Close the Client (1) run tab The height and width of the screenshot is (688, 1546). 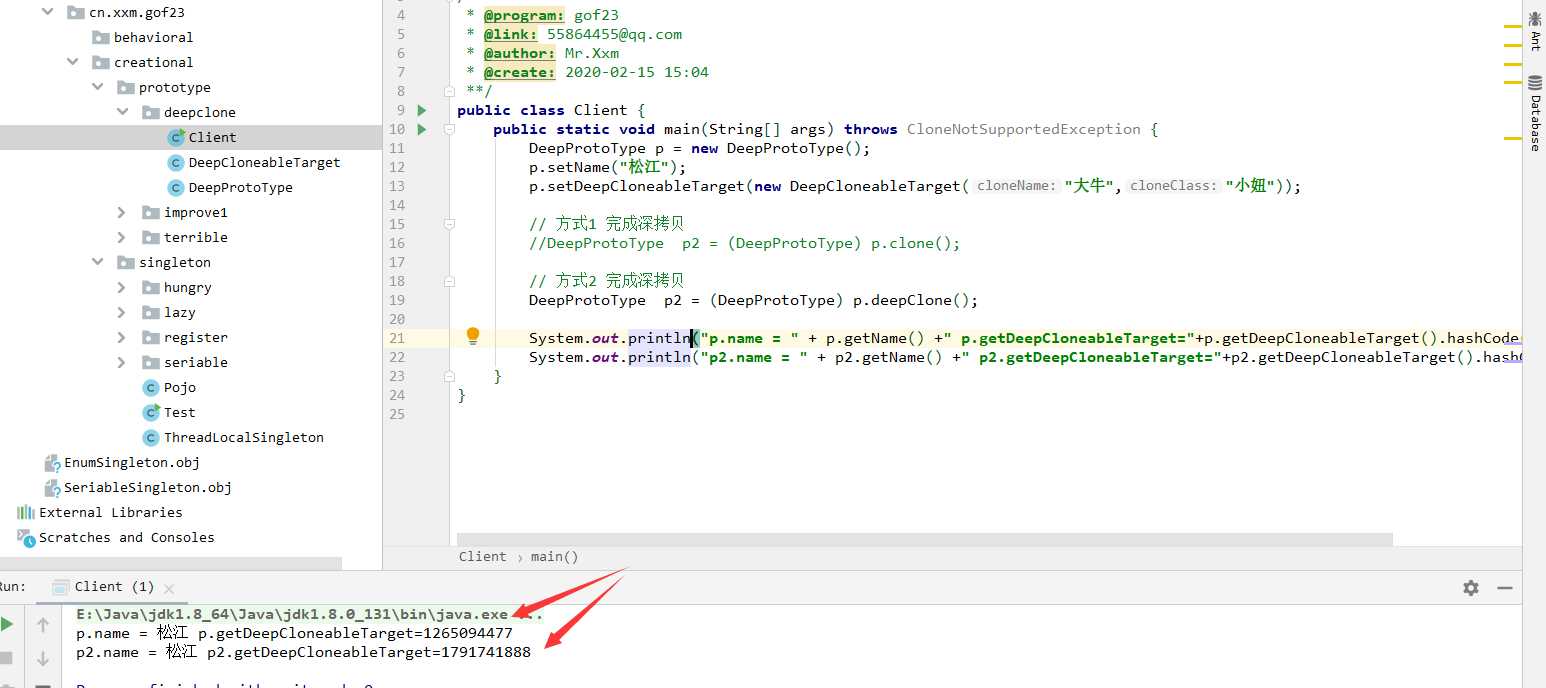tap(169, 588)
